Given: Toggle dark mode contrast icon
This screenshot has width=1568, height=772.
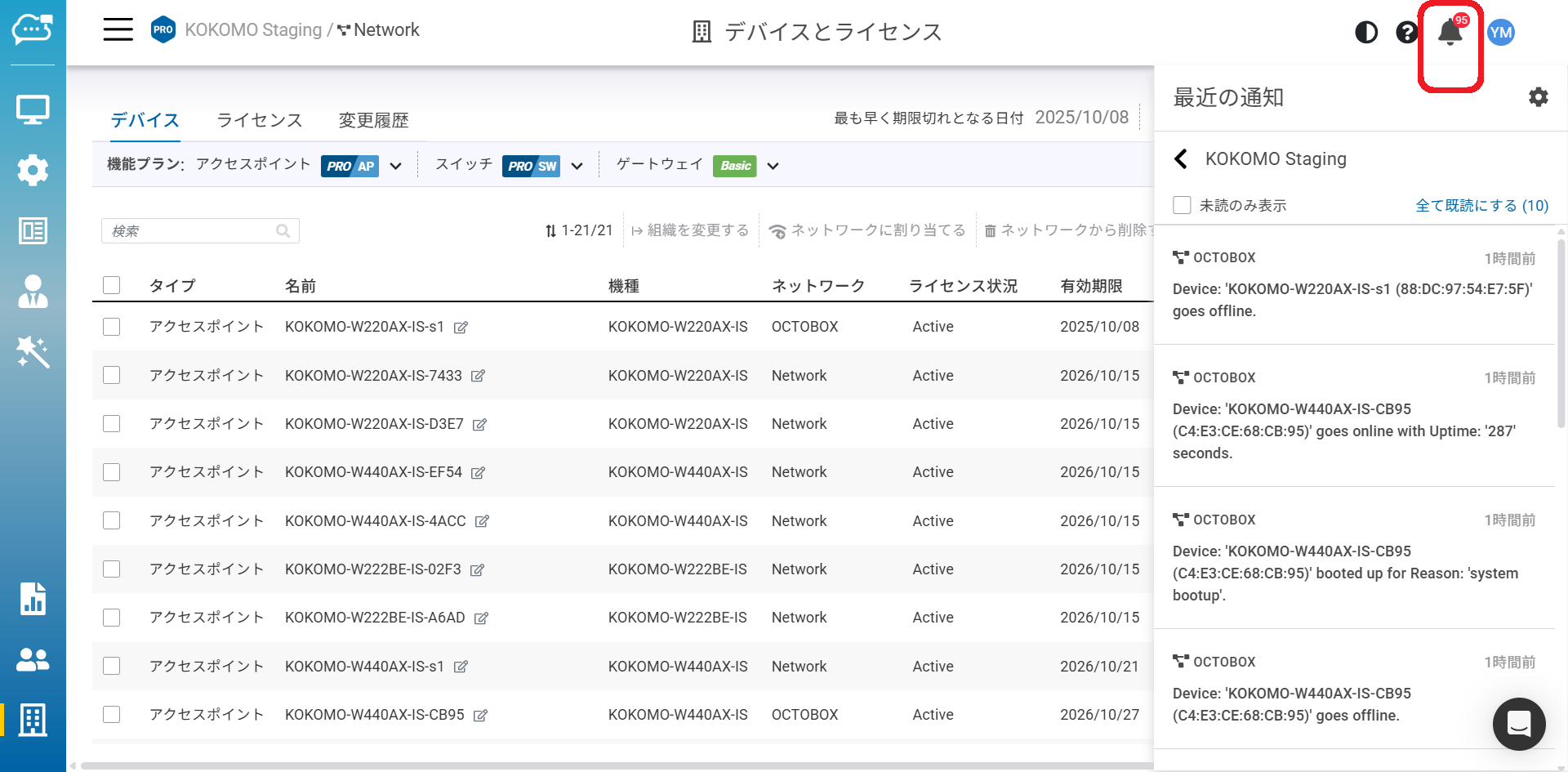Looking at the screenshot, I should point(1365,33).
